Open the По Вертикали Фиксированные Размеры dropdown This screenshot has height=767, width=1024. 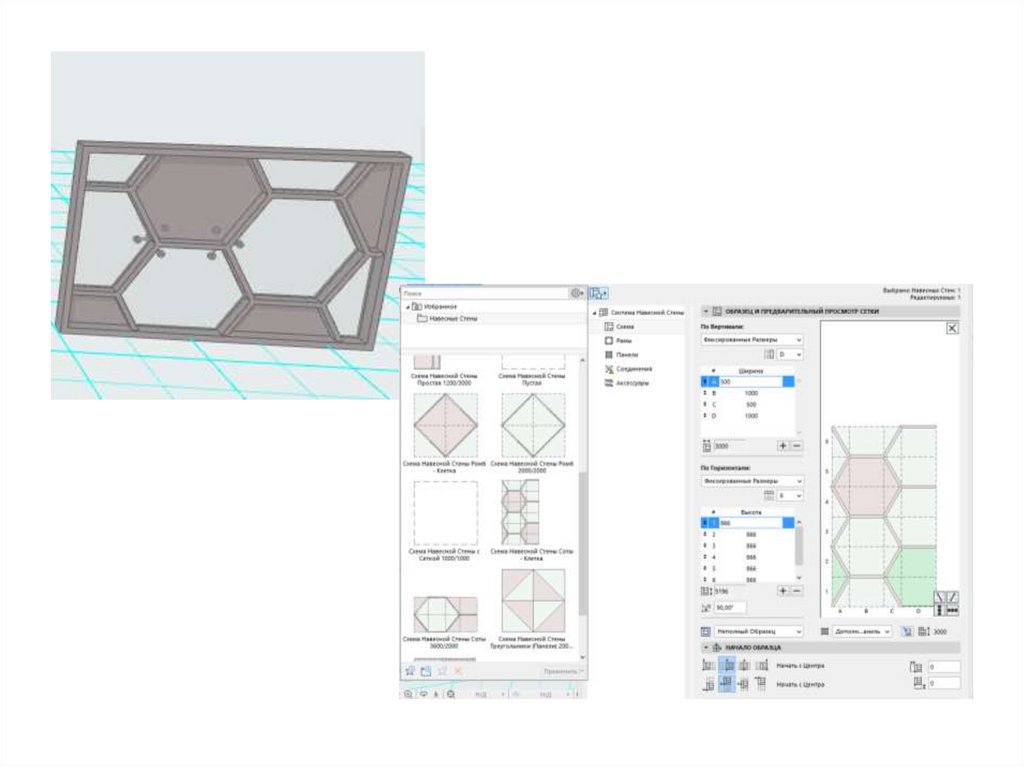(x=751, y=340)
